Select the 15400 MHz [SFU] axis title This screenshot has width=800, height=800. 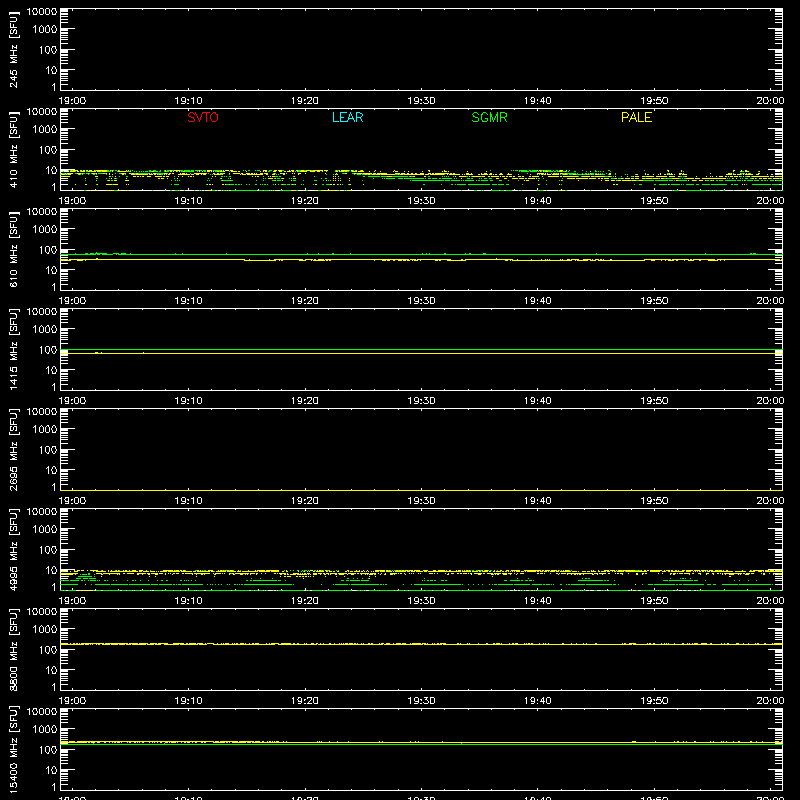(13, 749)
